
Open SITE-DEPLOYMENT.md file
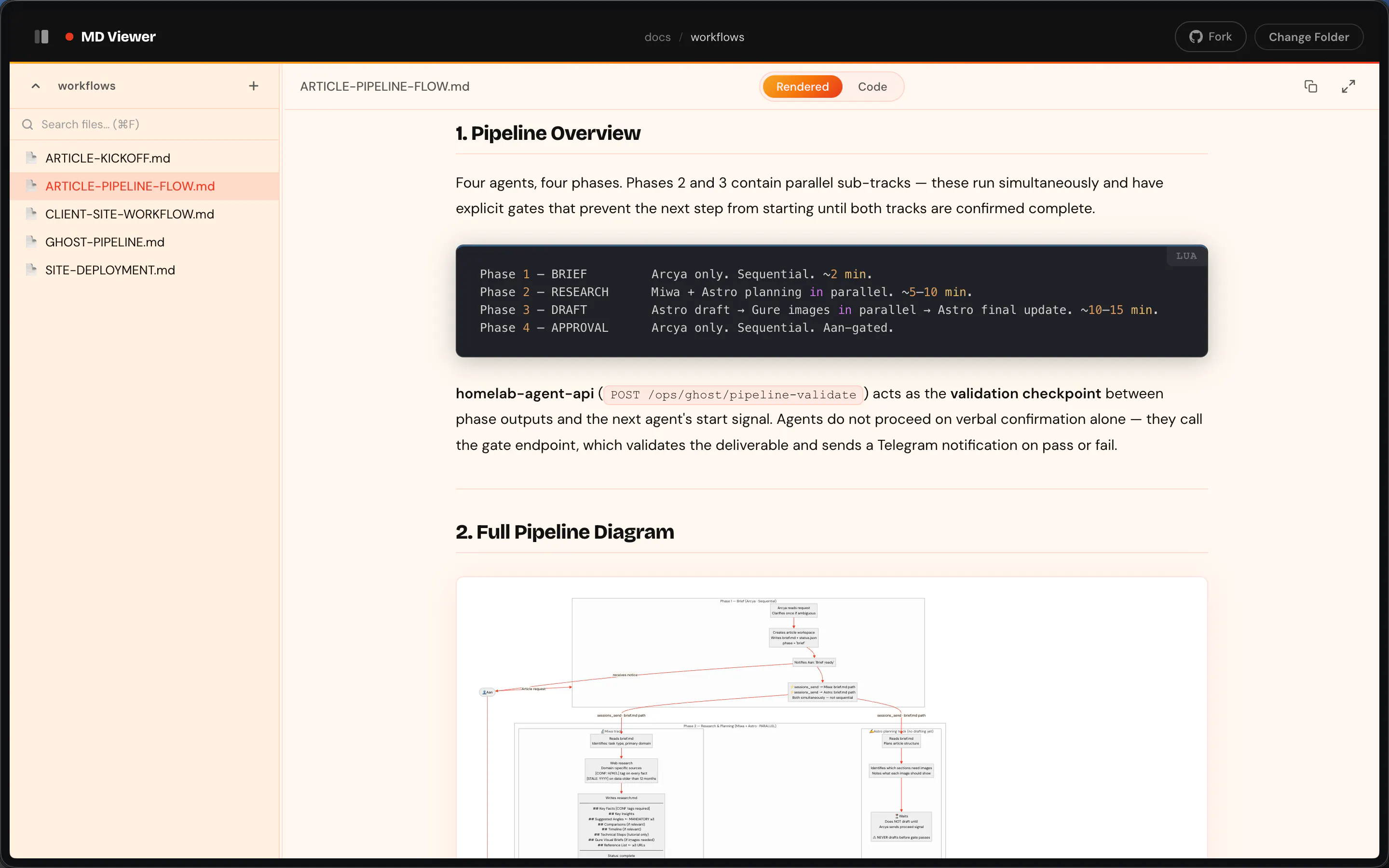click(x=145, y=270)
